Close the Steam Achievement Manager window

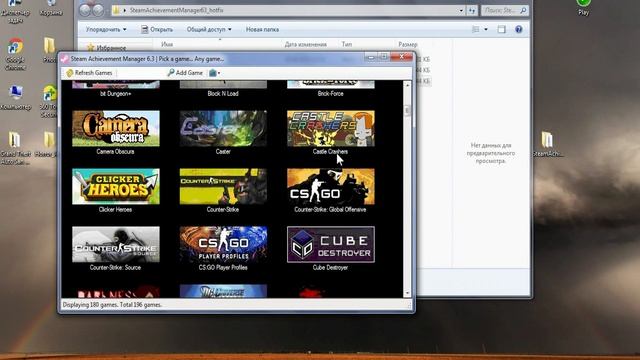point(401,57)
